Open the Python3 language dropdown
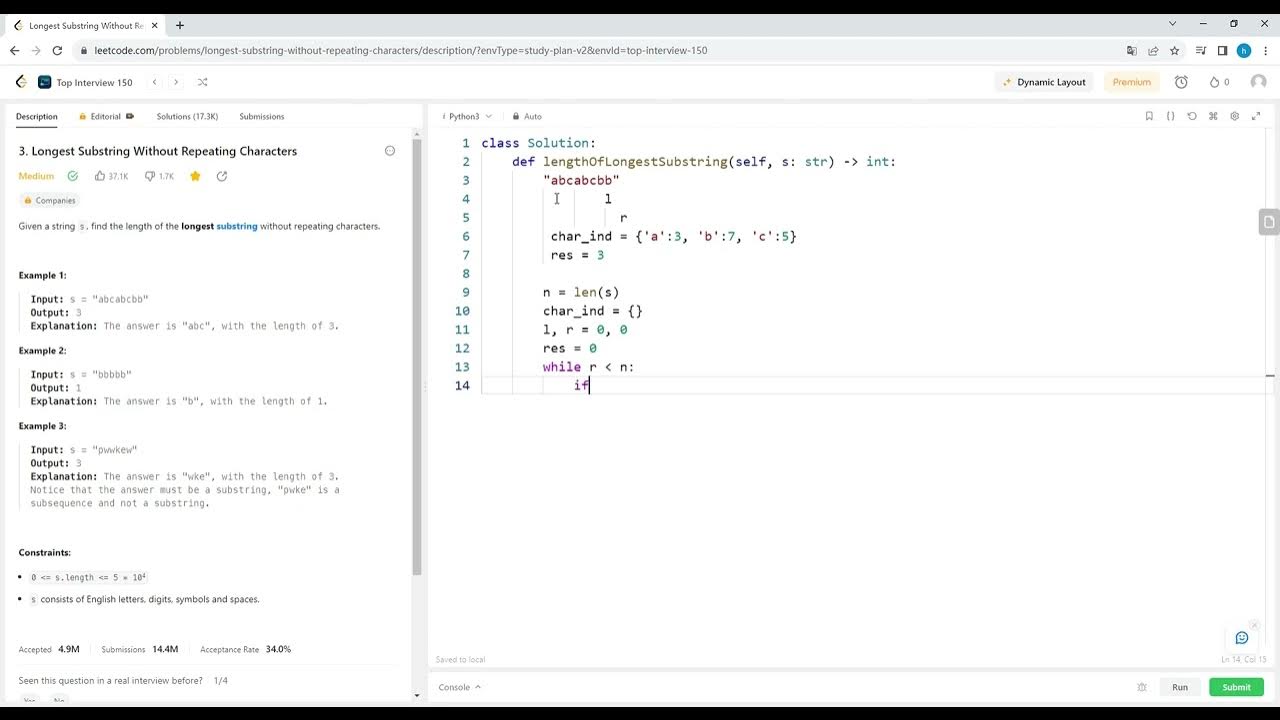This screenshot has height=720, width=1280. [467, 116]
